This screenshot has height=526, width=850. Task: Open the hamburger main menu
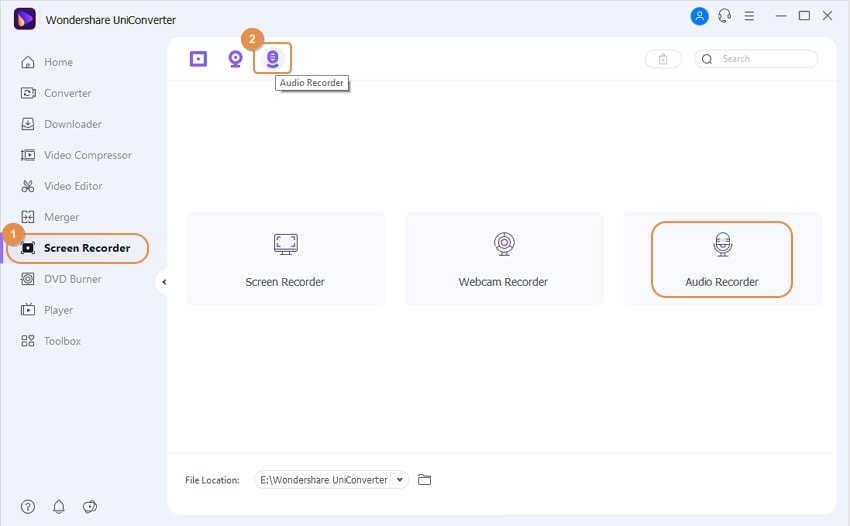(x=749, y=16)
